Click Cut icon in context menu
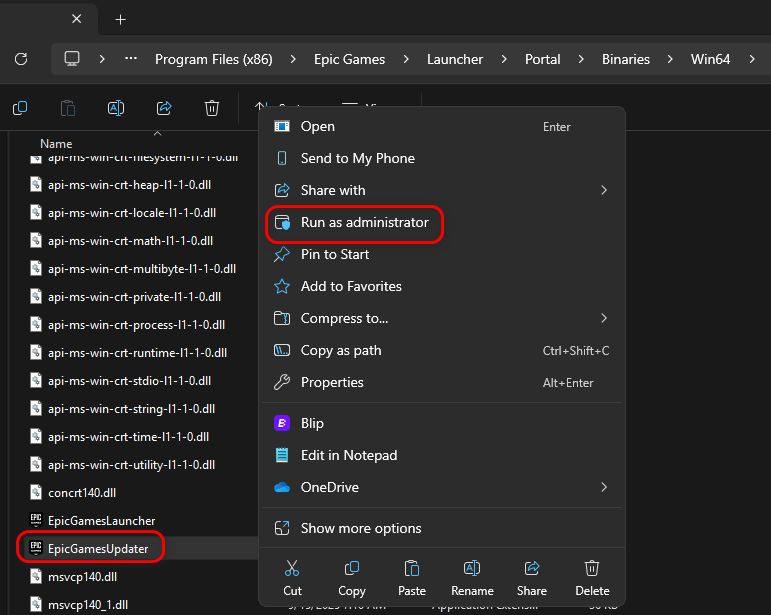771x615 pixels. 292,569
